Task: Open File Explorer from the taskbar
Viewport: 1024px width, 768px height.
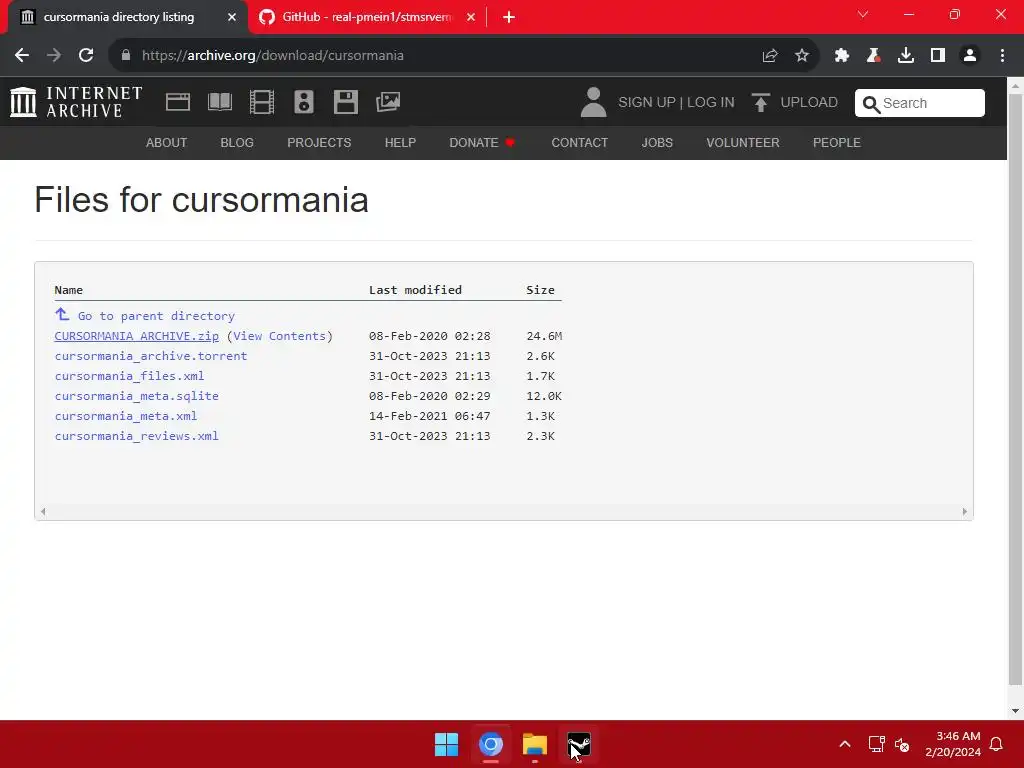Action: click(x=535, y=744)
